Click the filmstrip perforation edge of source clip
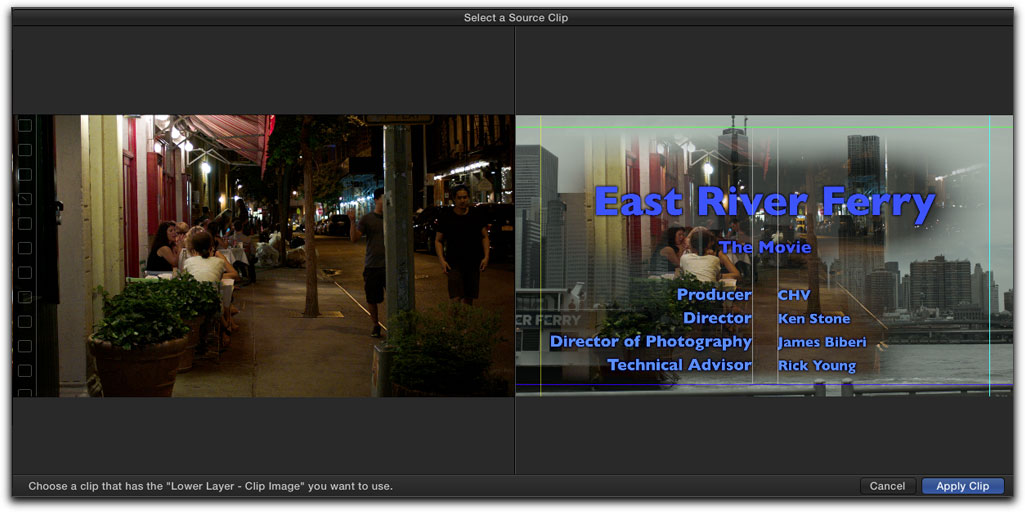Screen dimensions: 1025x512 tap(24, 255)
